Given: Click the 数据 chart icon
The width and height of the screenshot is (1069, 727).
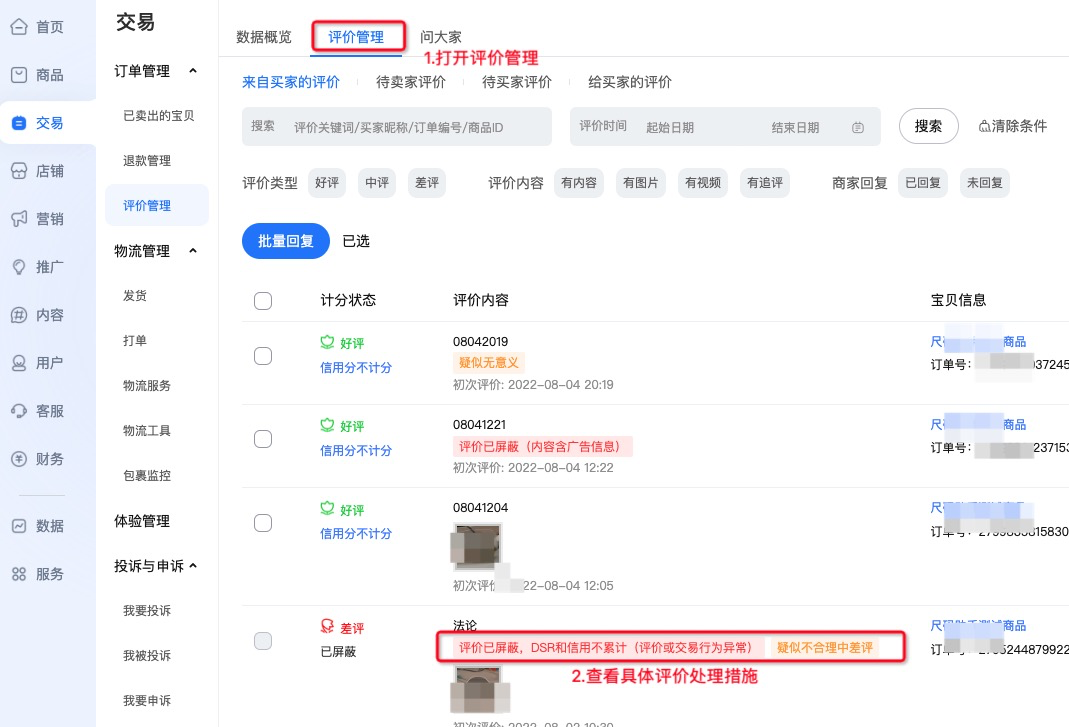Looking at the screenshot, I should (x=19, y=526).
